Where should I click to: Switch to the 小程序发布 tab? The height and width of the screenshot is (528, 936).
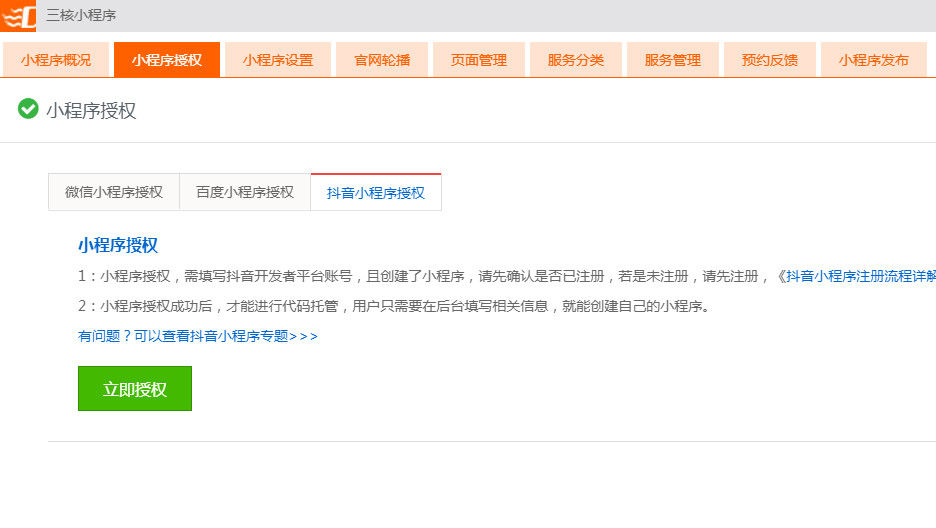[874, 60]
